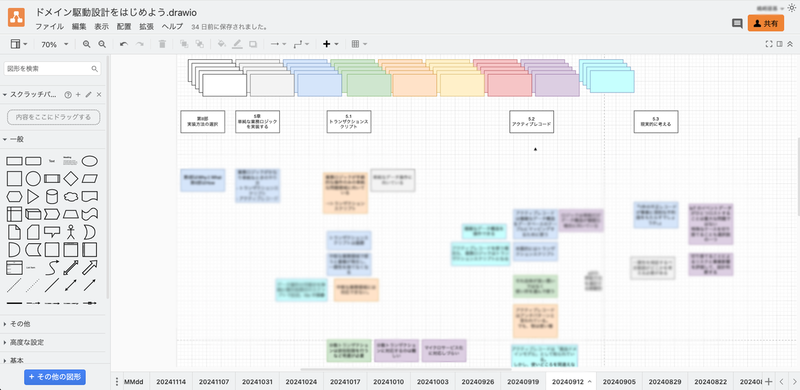Open the comments speech-bubble icon
The image size is (800, 390).
tap(737, 23)
